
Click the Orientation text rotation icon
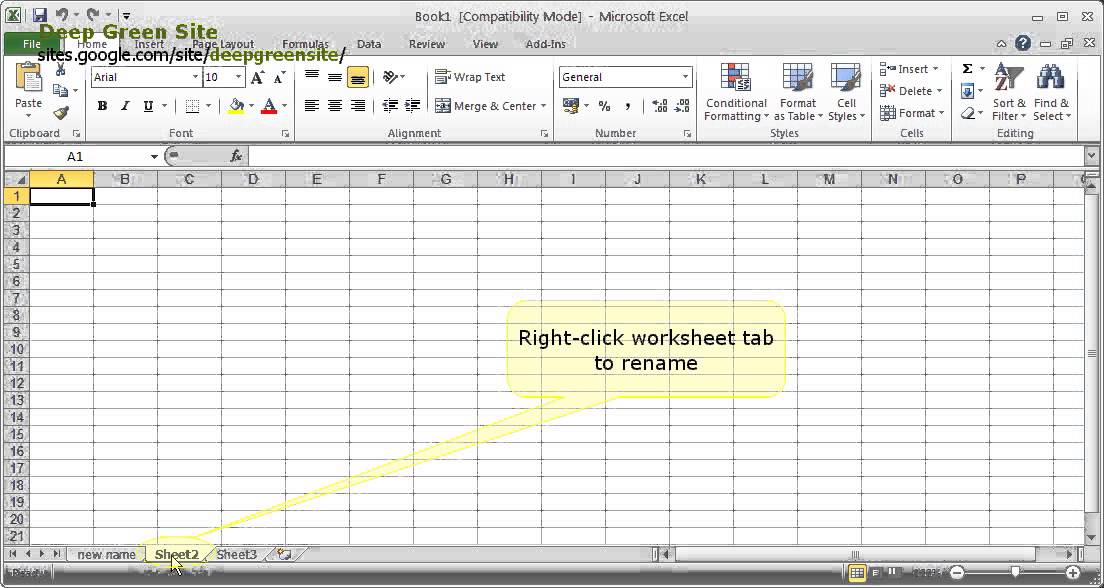391,77
